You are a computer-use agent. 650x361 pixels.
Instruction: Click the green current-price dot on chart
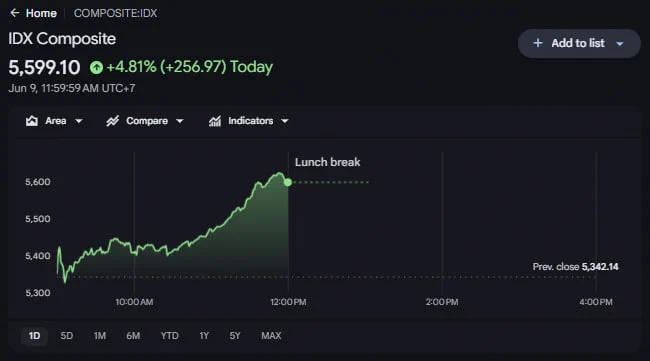288,182
